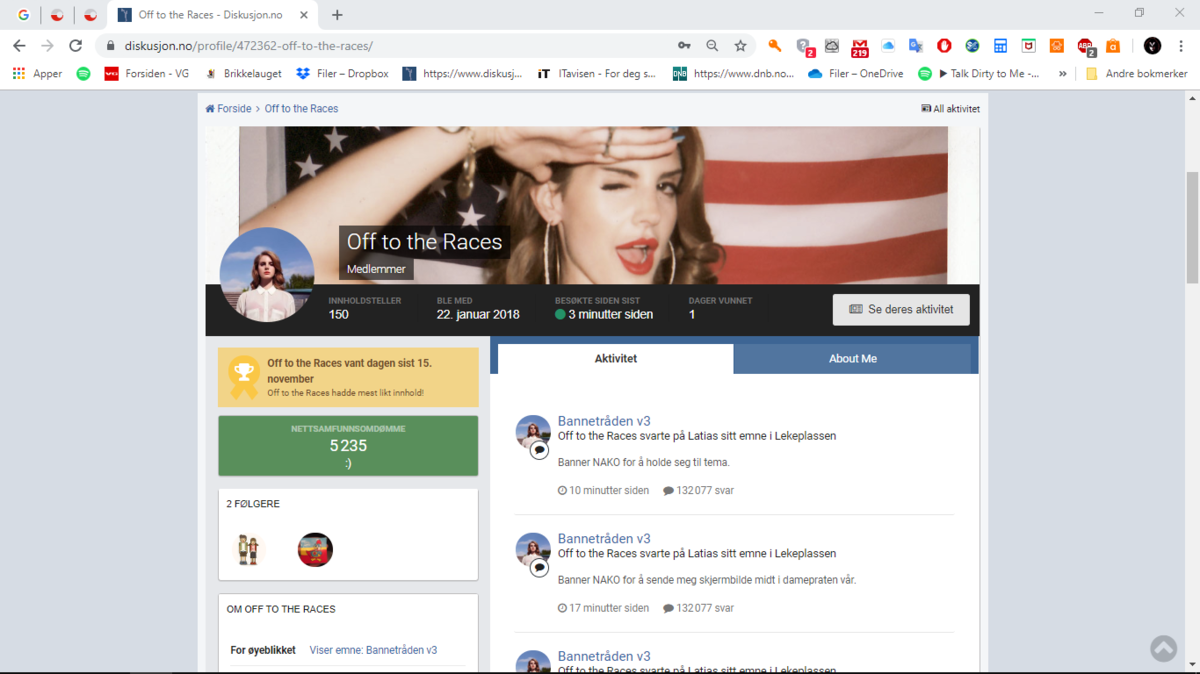The height and width of the screenshot is (674, 1200).
Task: Switch to the Aktivitet tab
Action: pos(616,358)
